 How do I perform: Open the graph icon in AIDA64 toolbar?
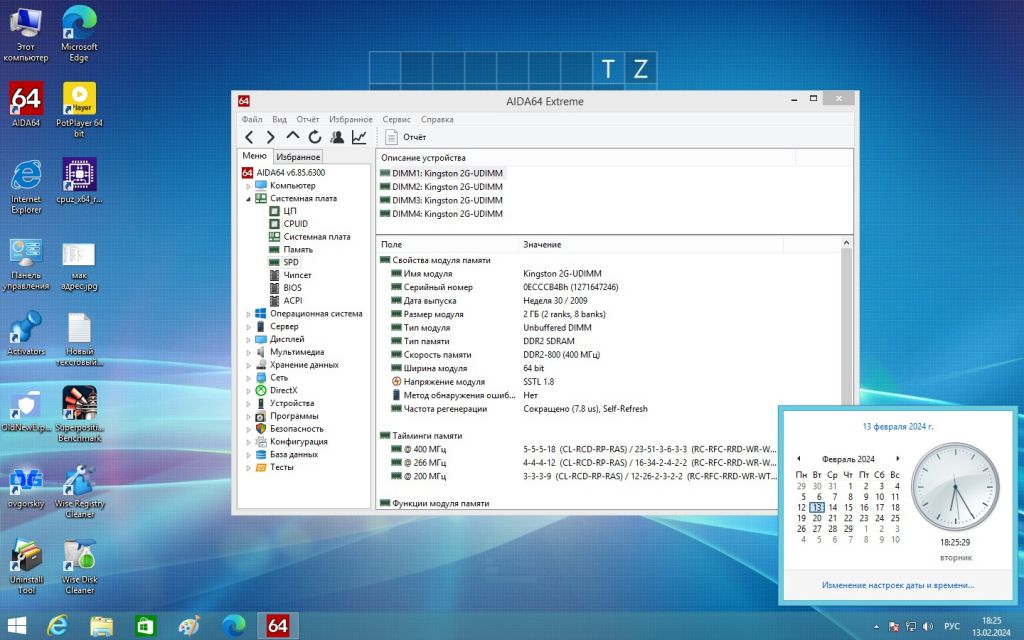tap(359, 137)
